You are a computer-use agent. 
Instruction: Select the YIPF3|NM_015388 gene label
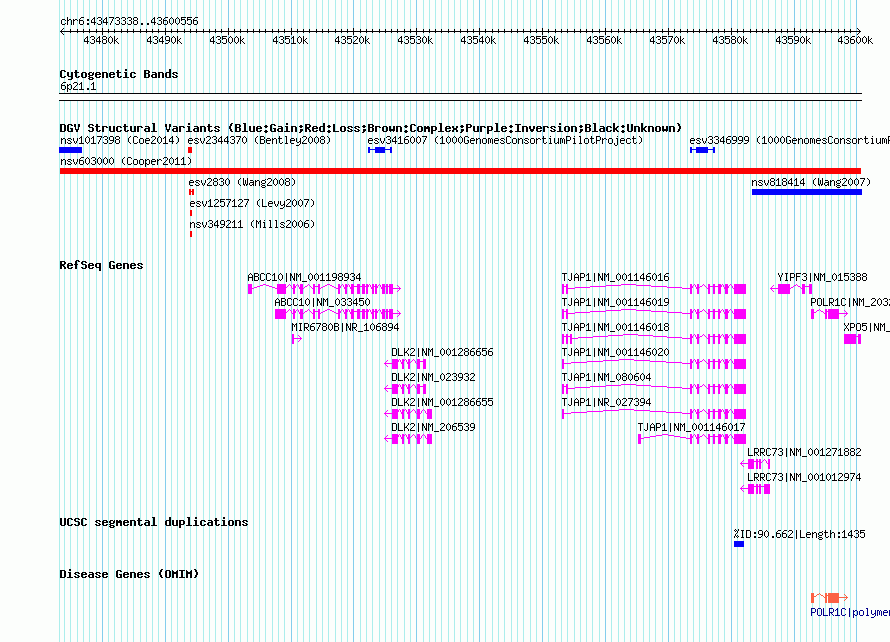822,278
